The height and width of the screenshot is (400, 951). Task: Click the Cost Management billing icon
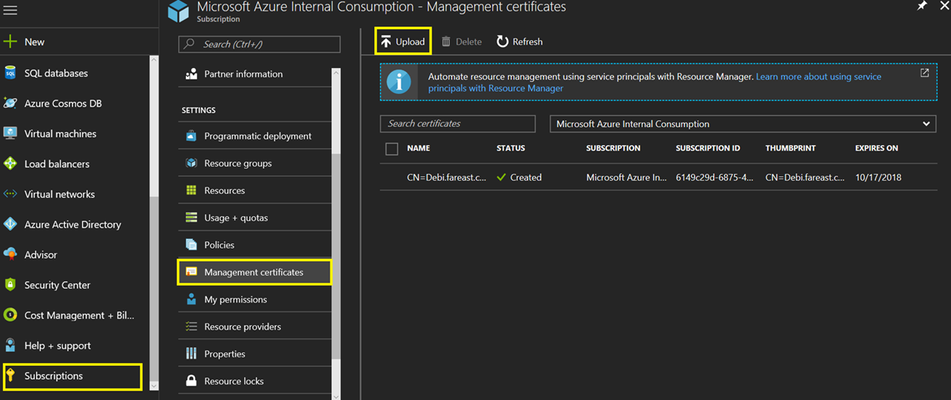[x=10, y=315]
